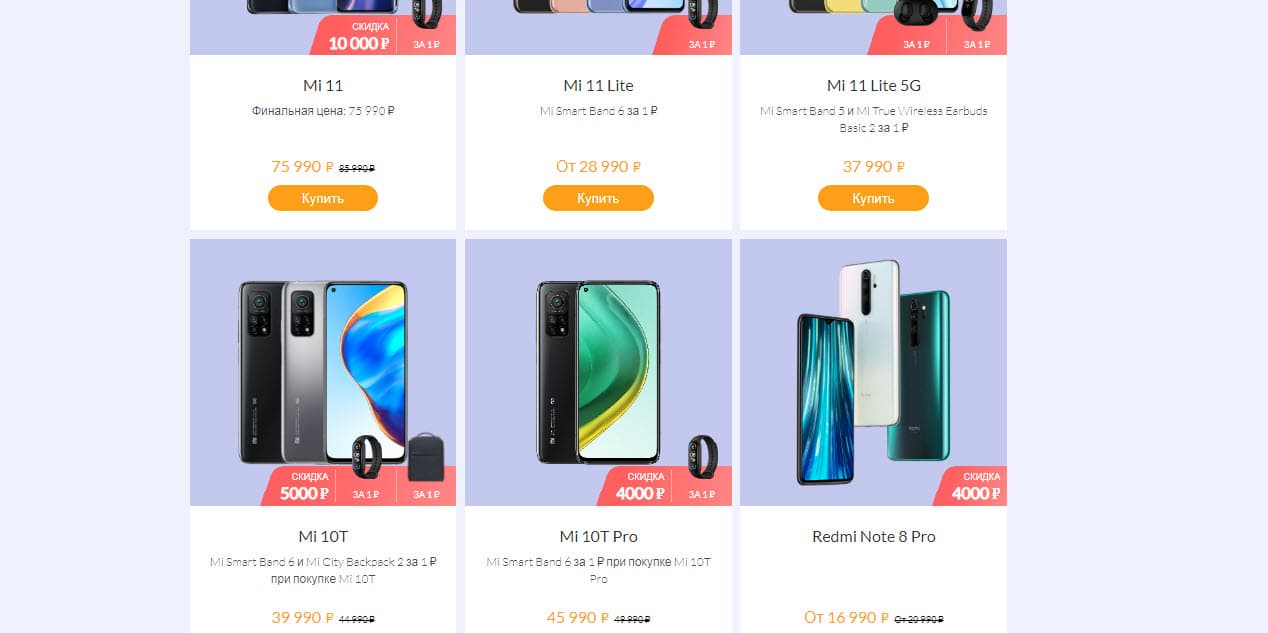1268x633 pixels.
Task: Click the Mi 10T price 39 990 ₽
Action: [303, 618]
